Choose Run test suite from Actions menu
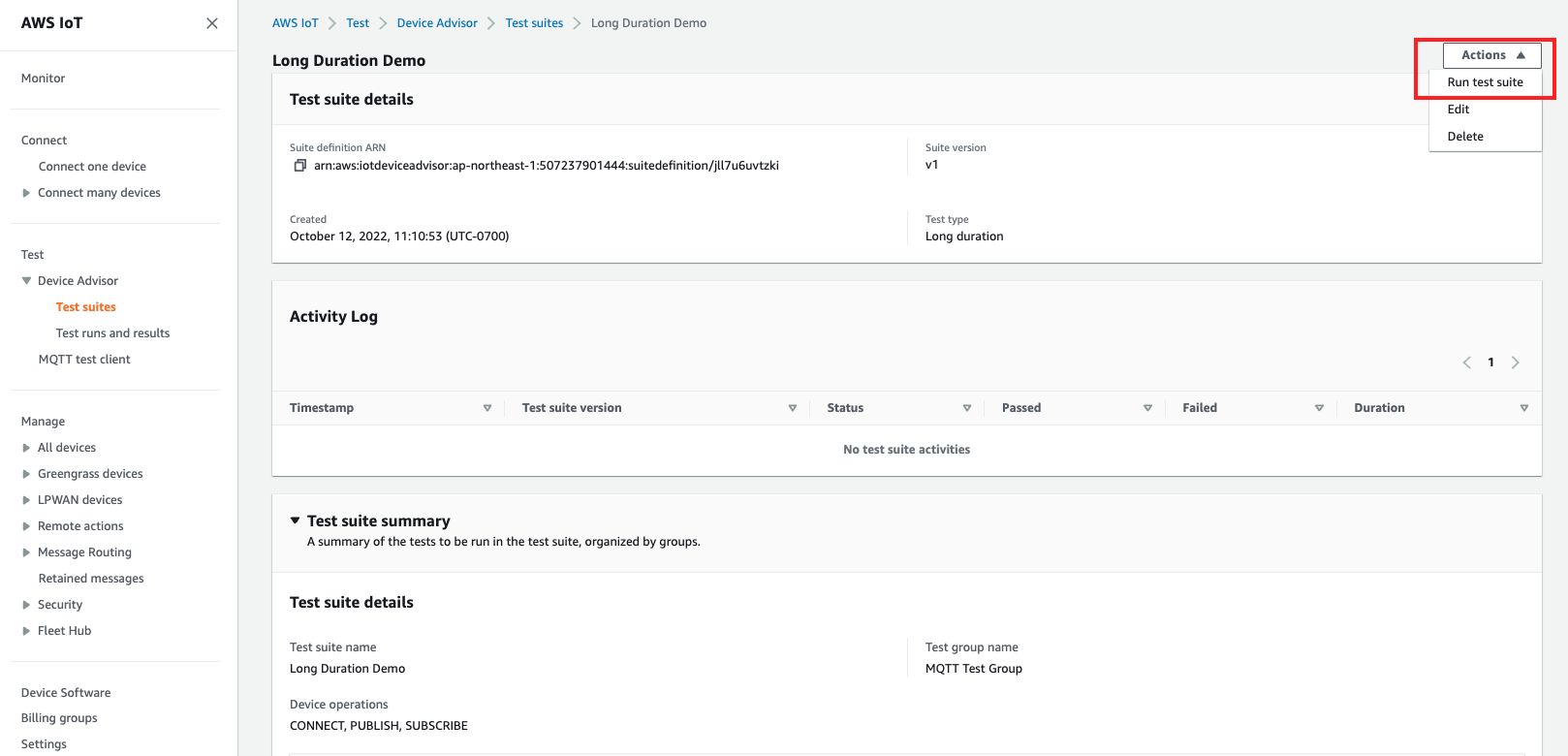The height and width of the screenshot is (756, 1568). [1485, 82]
